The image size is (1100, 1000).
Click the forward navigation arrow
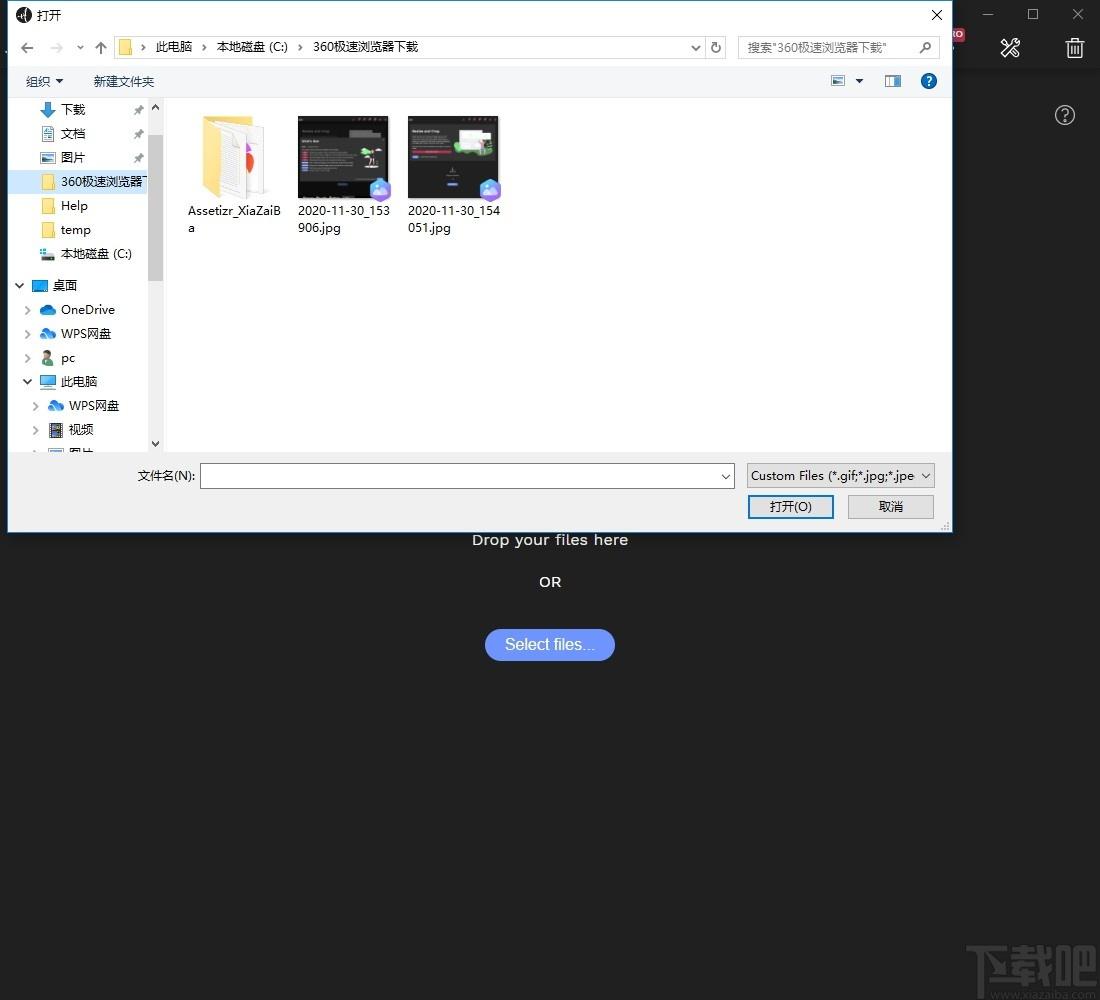[x=56, y=48]
